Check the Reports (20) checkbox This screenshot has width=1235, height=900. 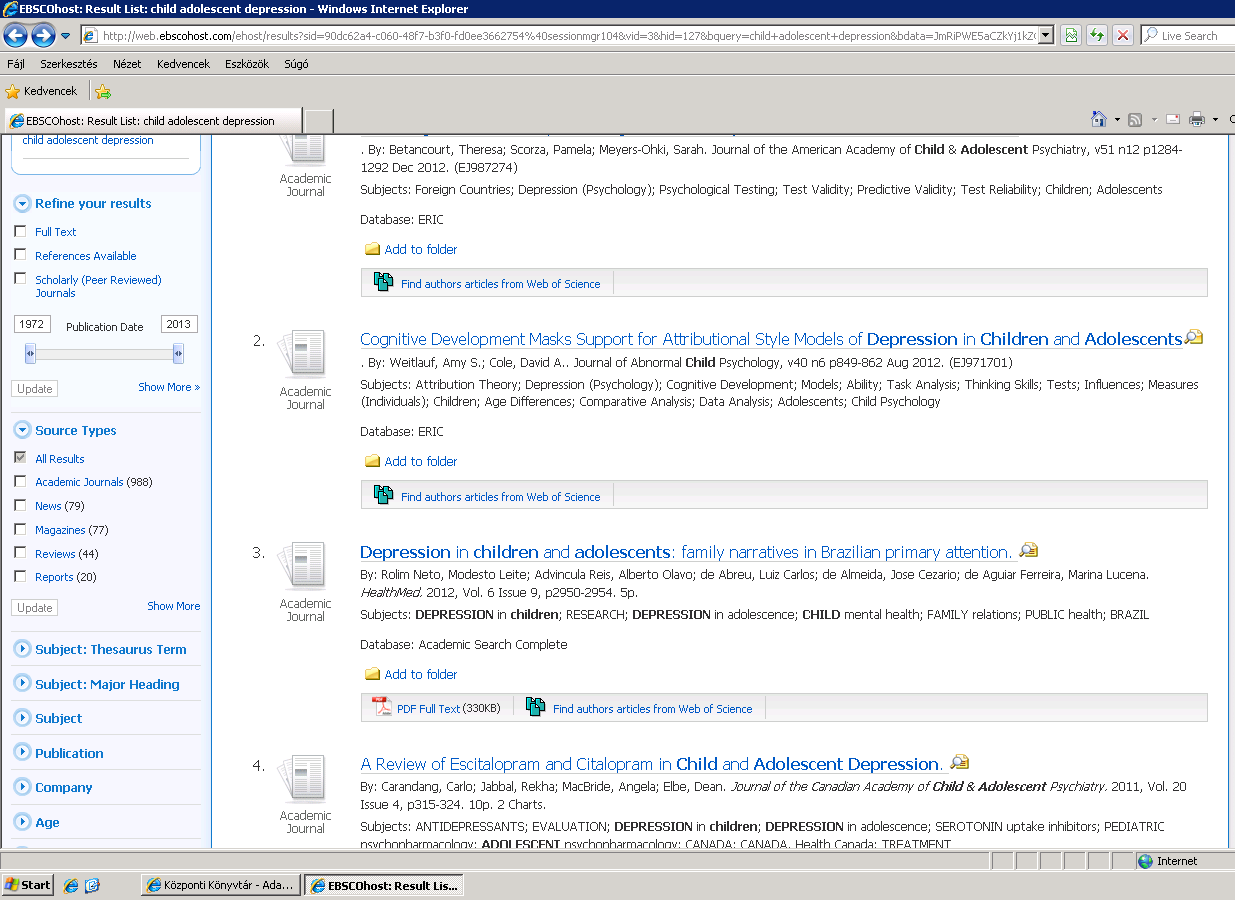point(20,576)
